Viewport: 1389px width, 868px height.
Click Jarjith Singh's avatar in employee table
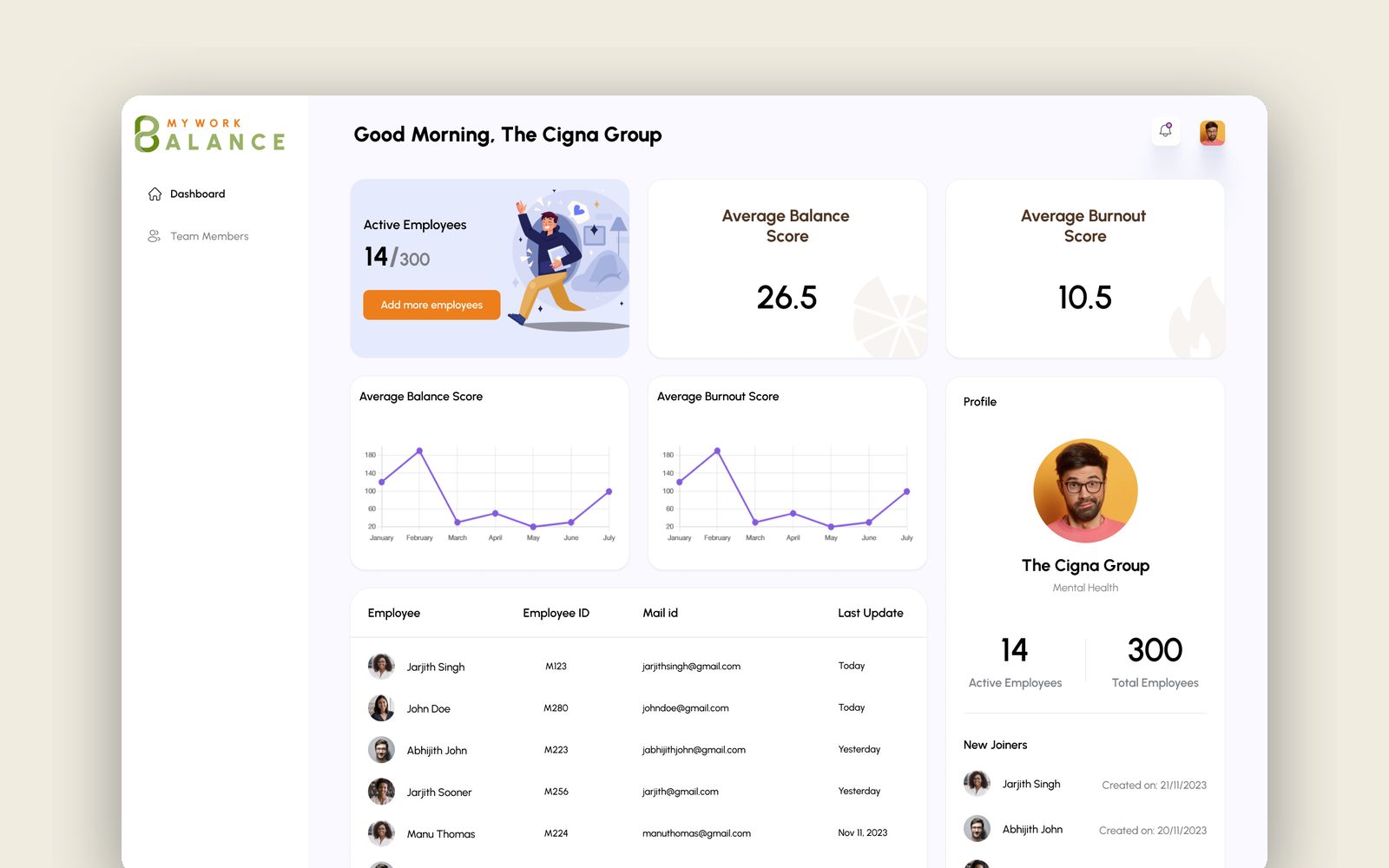(381, 666)
